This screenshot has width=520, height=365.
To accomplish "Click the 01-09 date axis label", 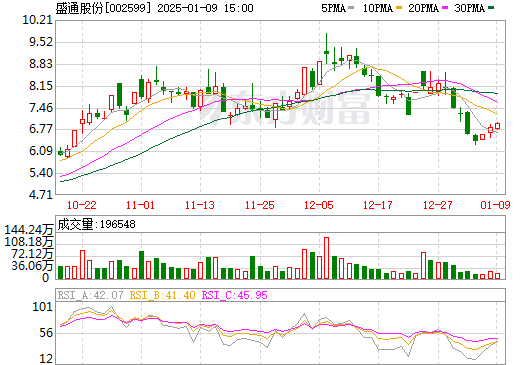I will 495,205.
